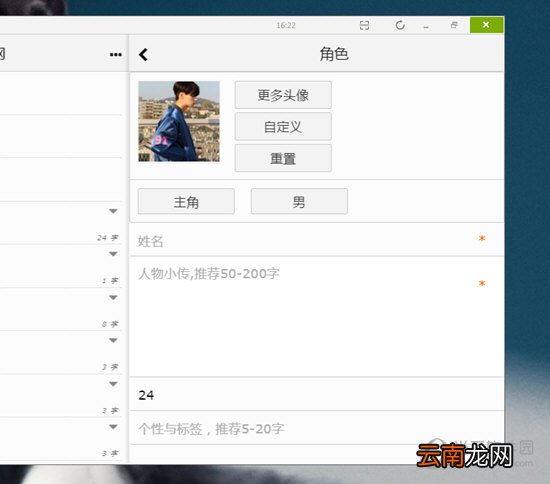This screenshot has width=550, height=484.
Task: Focus the 姓名 input field
Action: [x=317, y=240]
